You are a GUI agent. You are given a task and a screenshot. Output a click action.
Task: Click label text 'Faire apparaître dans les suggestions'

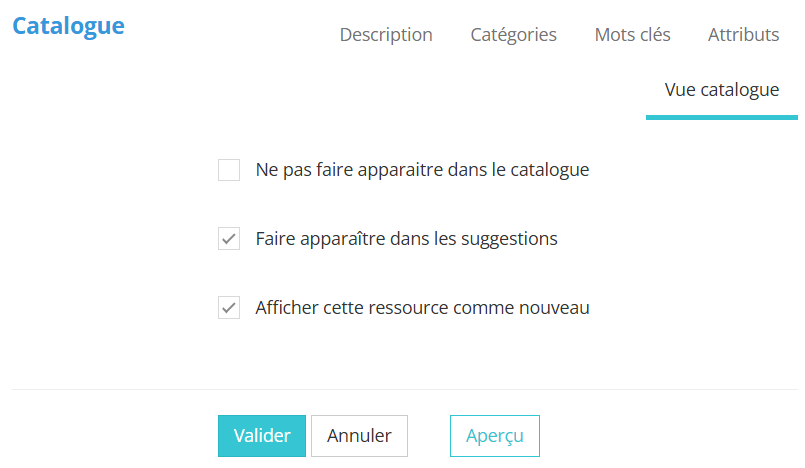pyautogui.click(x=406, y=239)
